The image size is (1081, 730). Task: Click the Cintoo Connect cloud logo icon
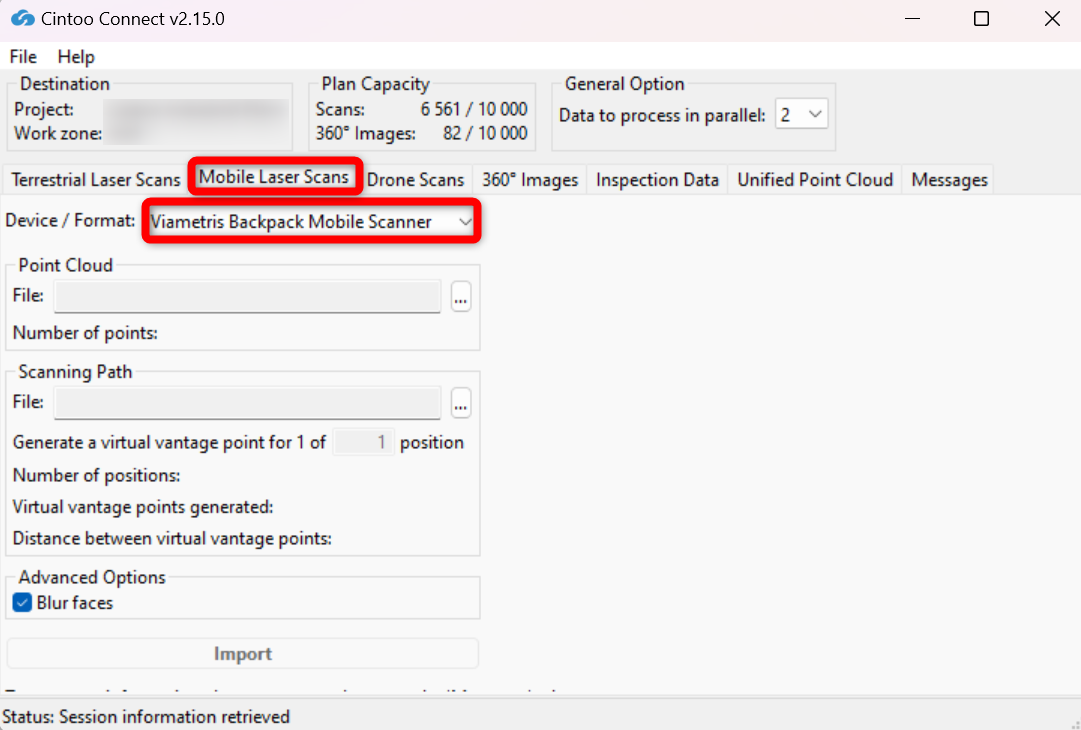23,19
